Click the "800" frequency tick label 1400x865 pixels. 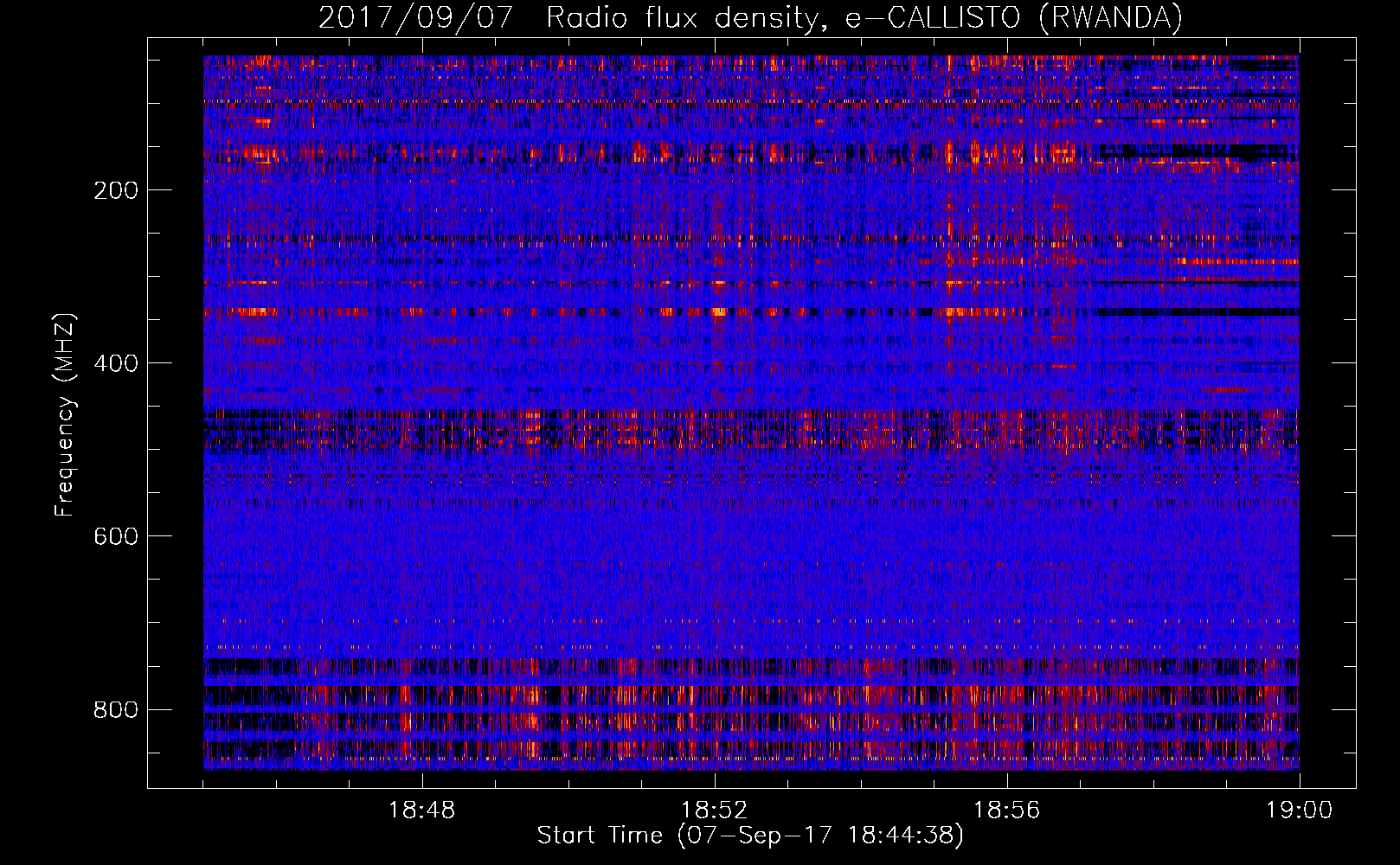116,709
